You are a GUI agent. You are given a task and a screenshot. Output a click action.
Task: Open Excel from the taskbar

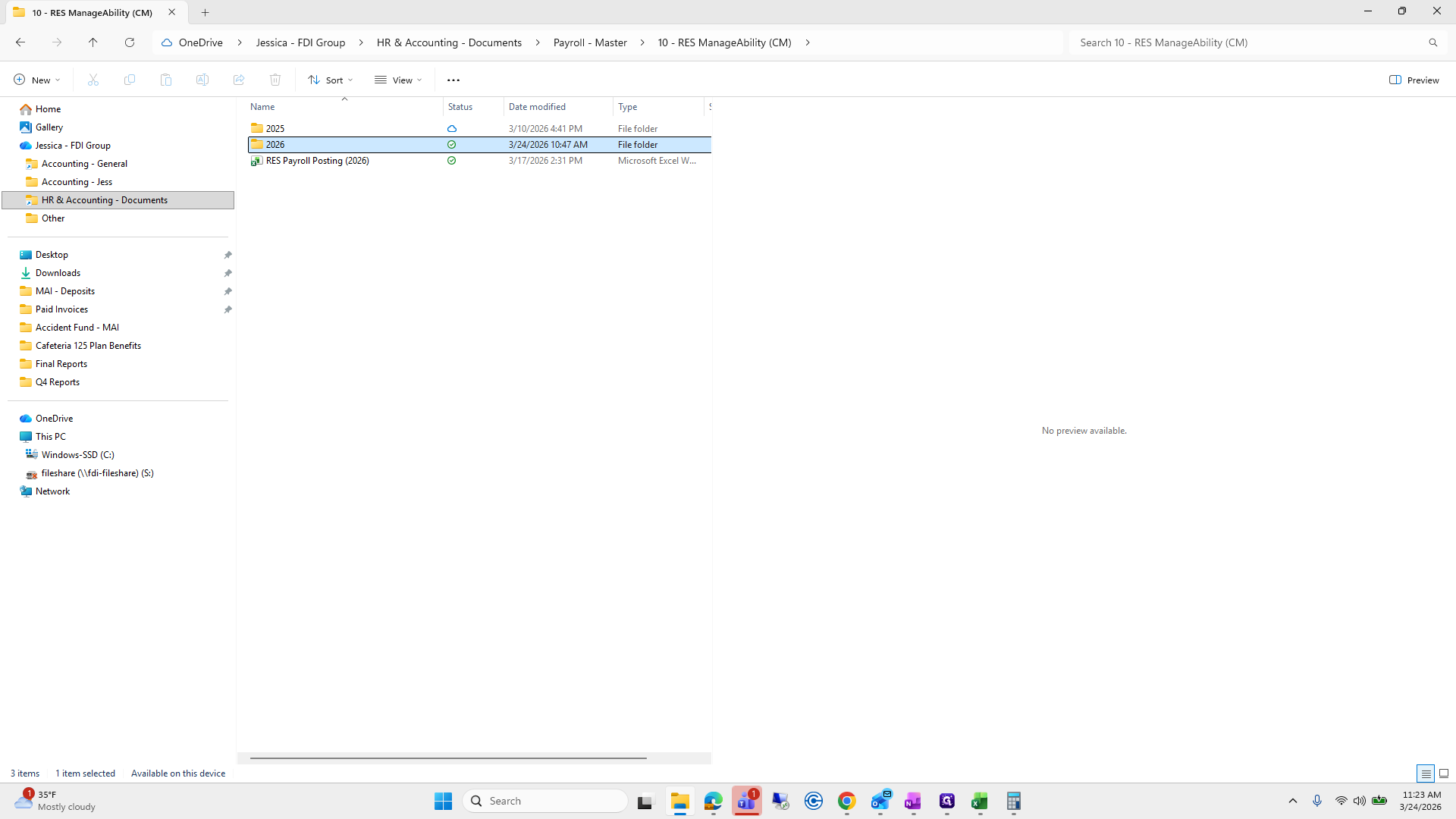(979, 801)
